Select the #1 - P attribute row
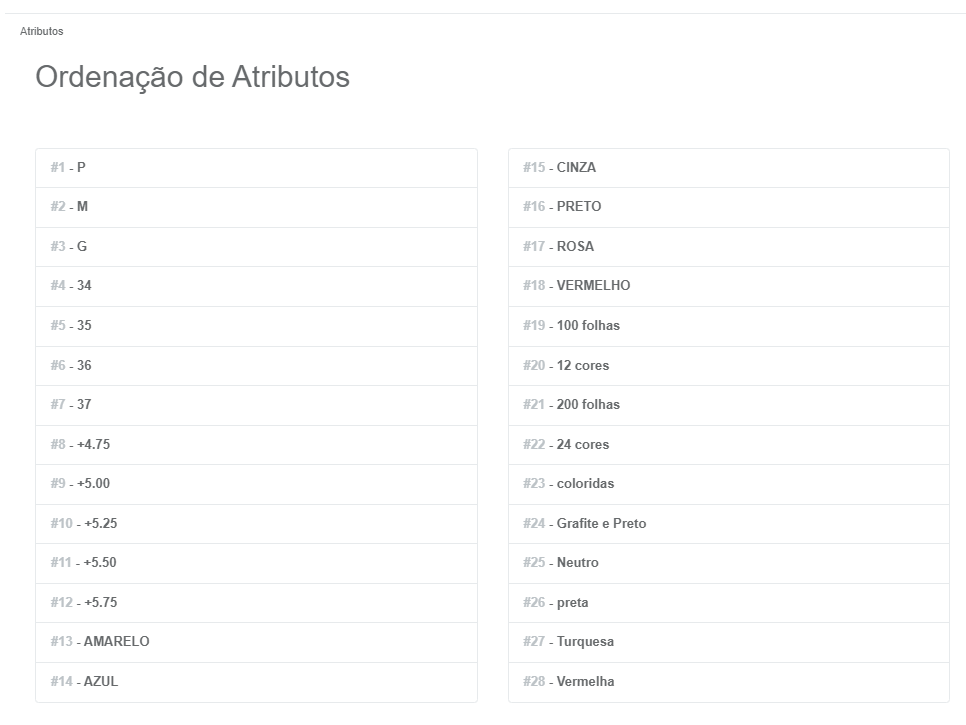Screen dimensions: 966x725 [x=256, y=168]
